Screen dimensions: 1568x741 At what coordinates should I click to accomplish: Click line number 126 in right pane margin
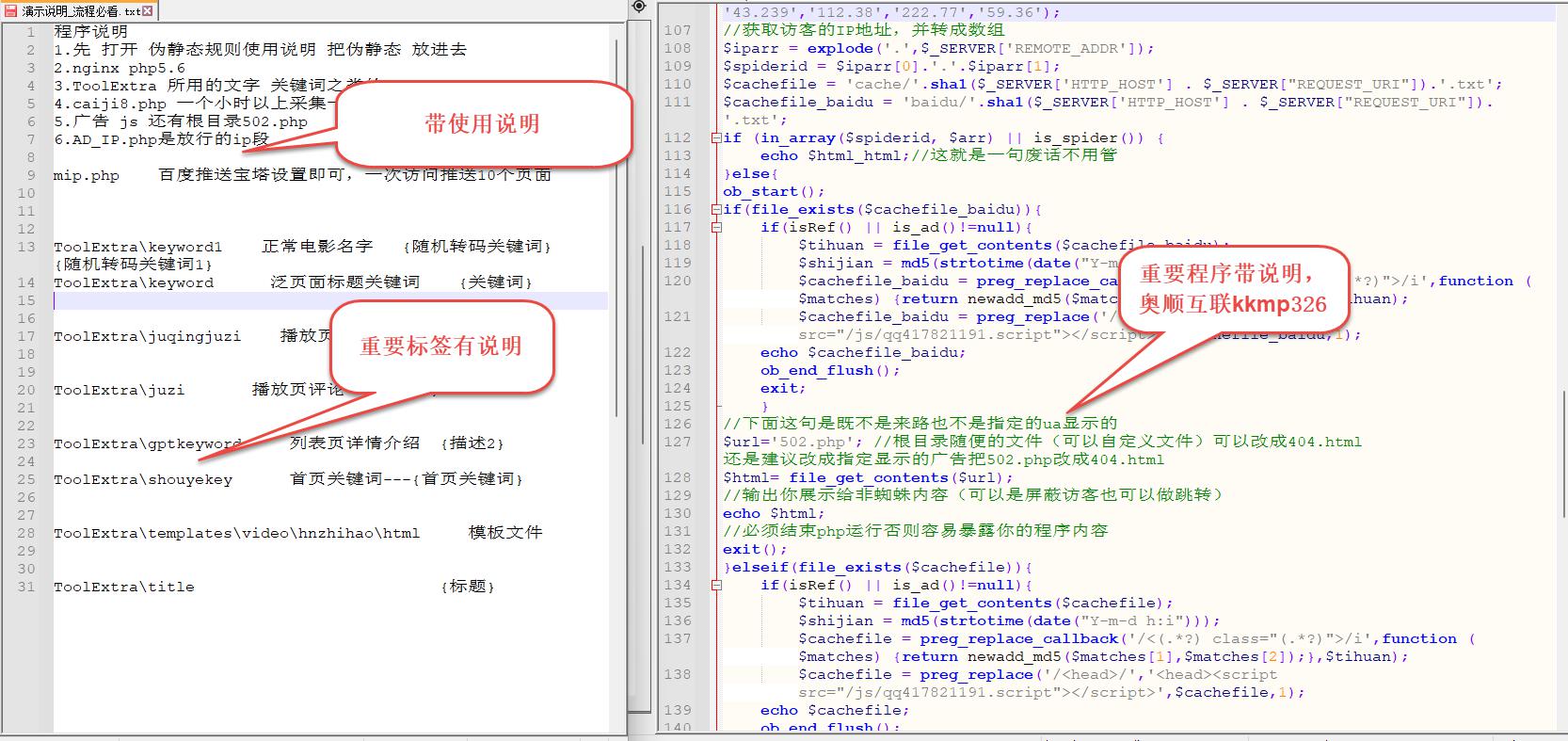click(x=678, y=424)
